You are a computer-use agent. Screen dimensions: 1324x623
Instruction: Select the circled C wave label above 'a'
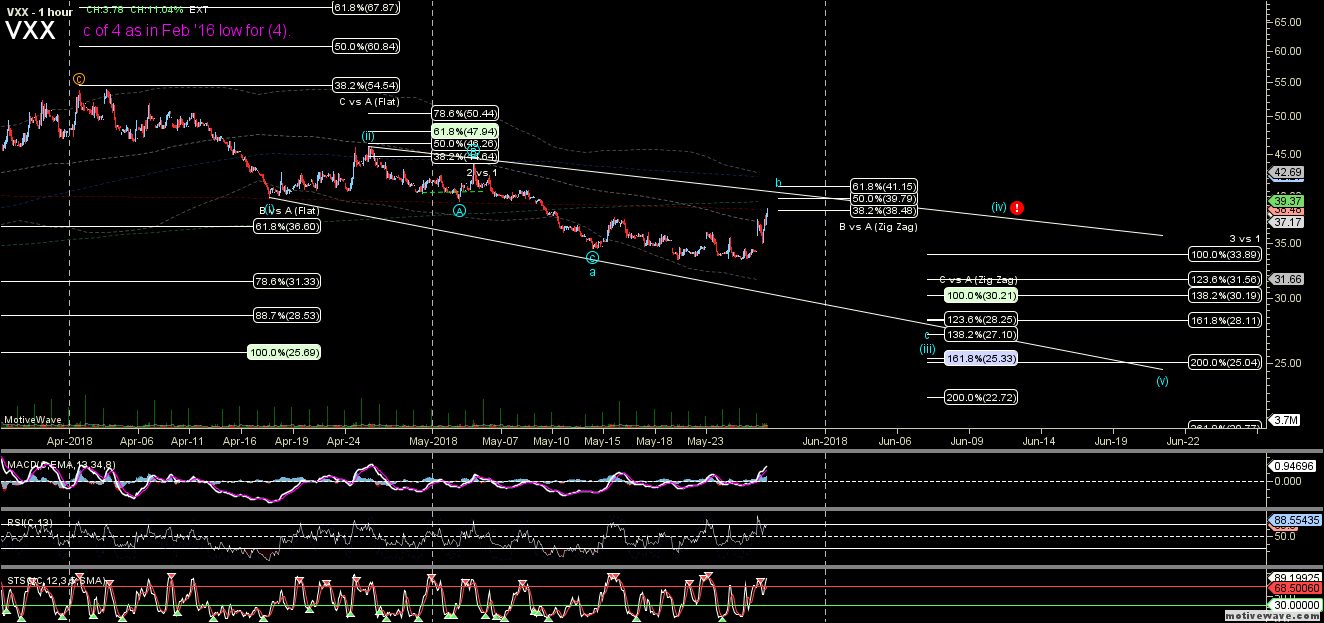592,256
